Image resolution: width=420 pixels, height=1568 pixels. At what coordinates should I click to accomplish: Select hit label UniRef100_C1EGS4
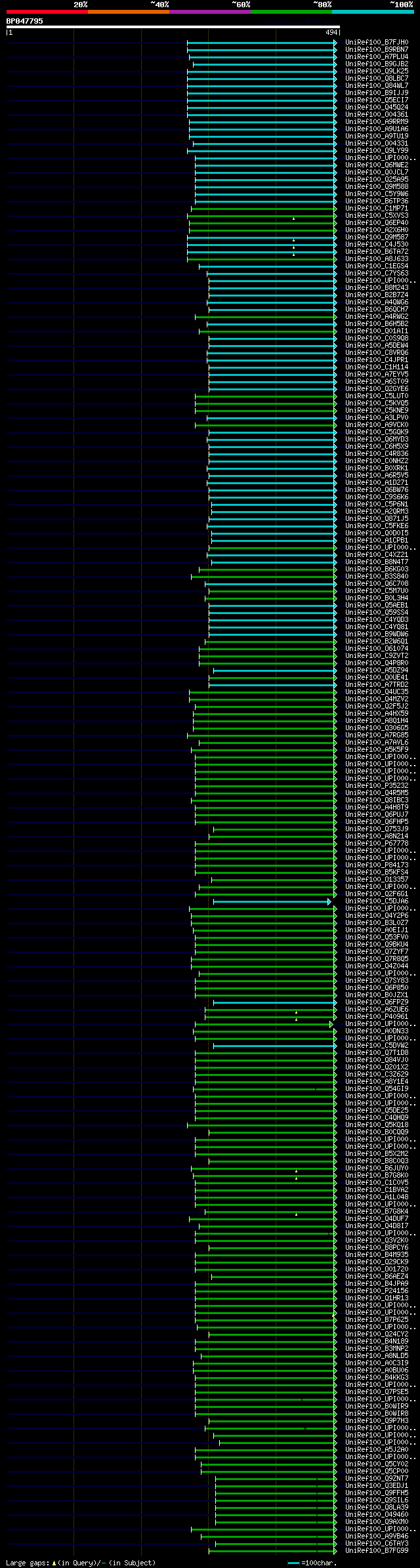click(x=377, y=266)
